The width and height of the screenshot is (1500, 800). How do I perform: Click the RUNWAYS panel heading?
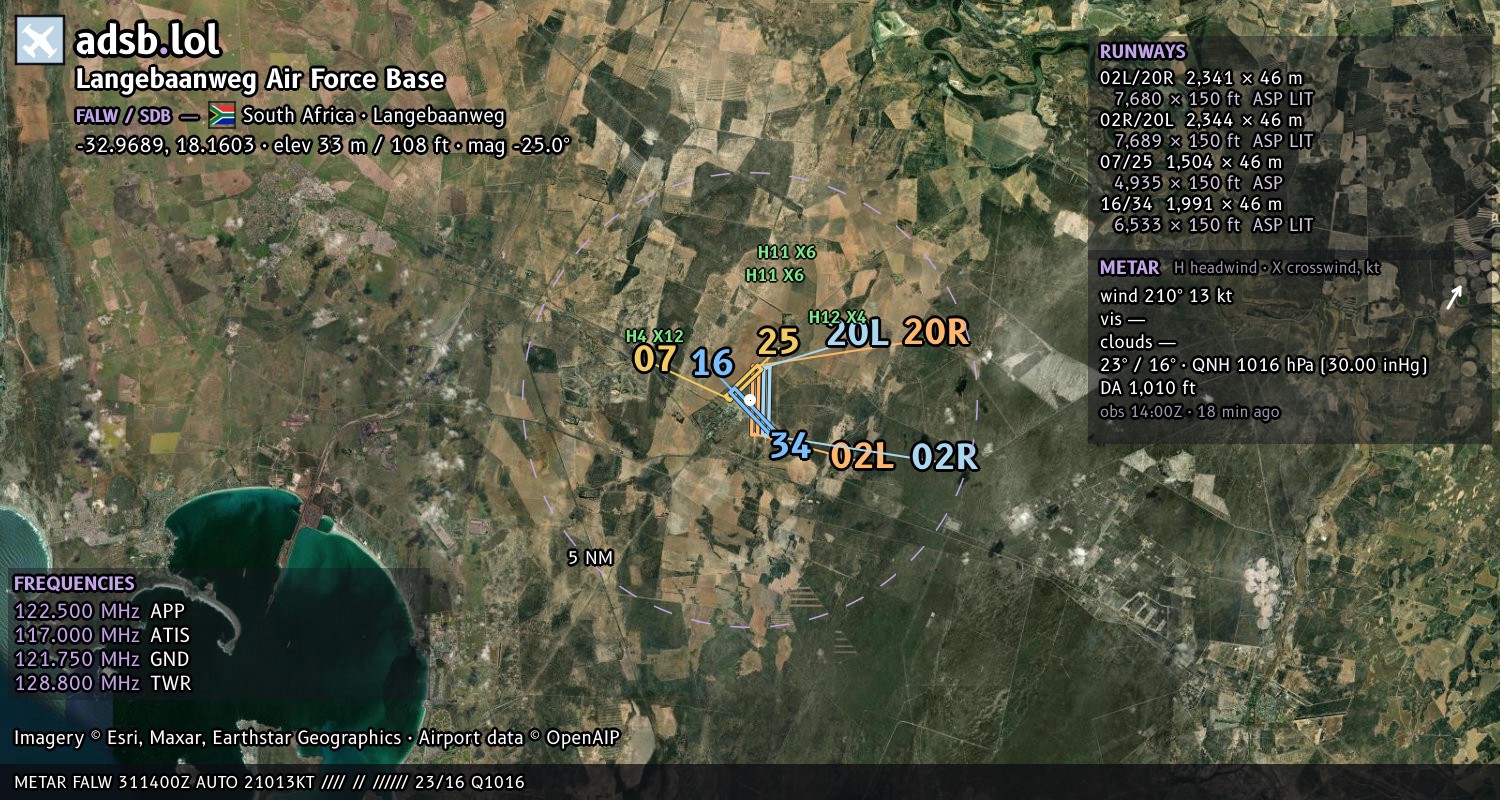[x=1142, y=52]
